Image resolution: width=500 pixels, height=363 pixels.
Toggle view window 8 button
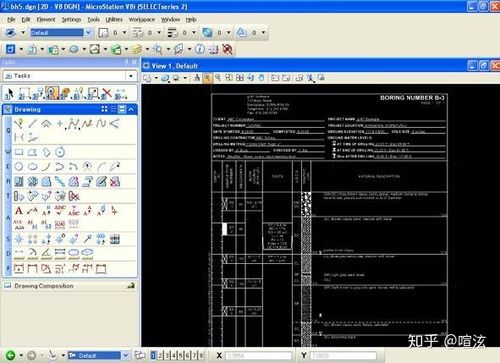point(201,355)
